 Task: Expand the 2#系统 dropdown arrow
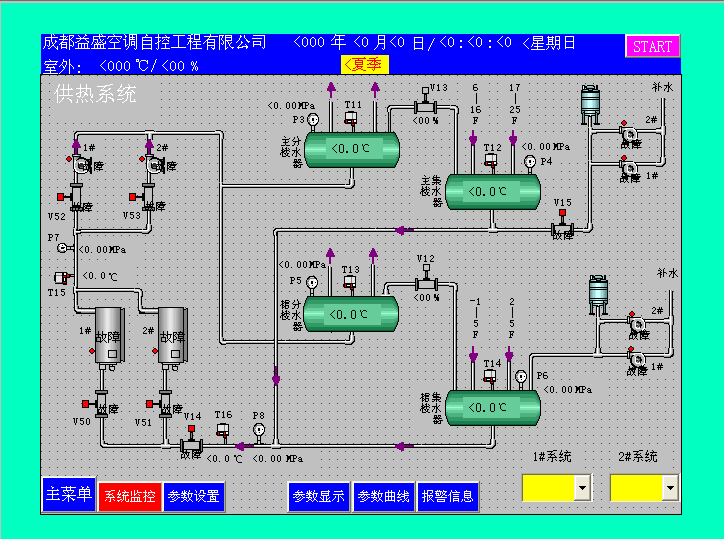(670, 488)
